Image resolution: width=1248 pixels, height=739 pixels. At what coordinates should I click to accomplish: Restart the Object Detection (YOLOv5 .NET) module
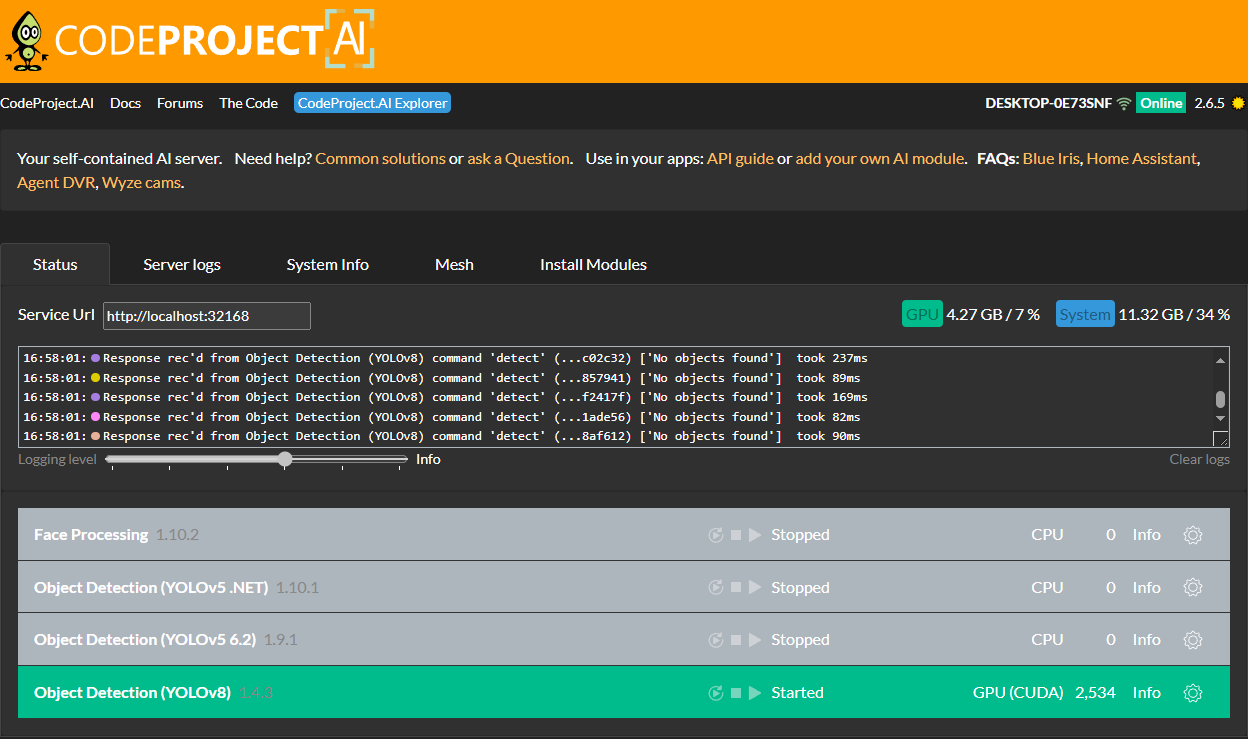[716, 588]
